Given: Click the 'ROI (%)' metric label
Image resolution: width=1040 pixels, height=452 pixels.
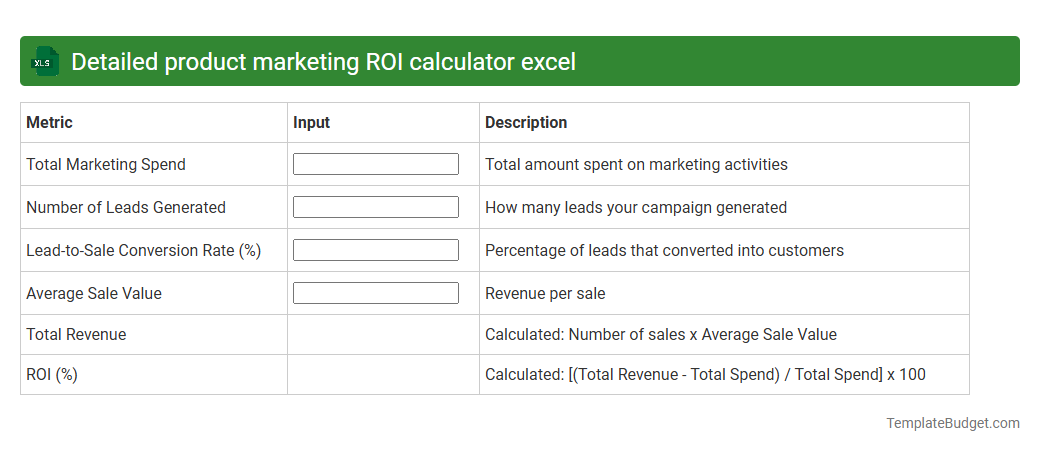Looking at the screenshot, I should tap(52, 375).
